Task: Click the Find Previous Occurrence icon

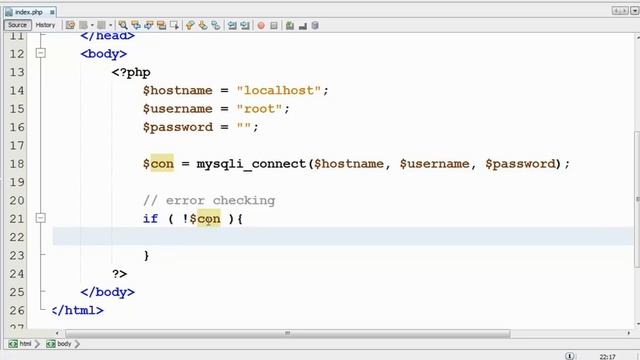Action: [x=136, y=25]
